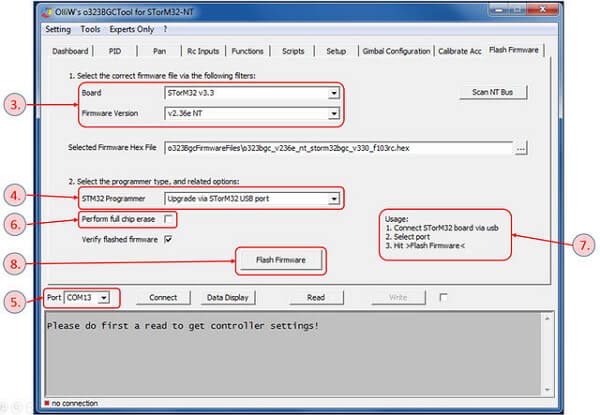Click the Data Display button
600x415 pixels.
[228, 298]
